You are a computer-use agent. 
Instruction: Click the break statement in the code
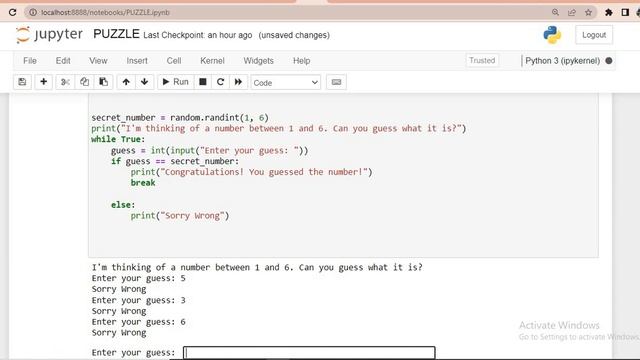coord(143,183)
